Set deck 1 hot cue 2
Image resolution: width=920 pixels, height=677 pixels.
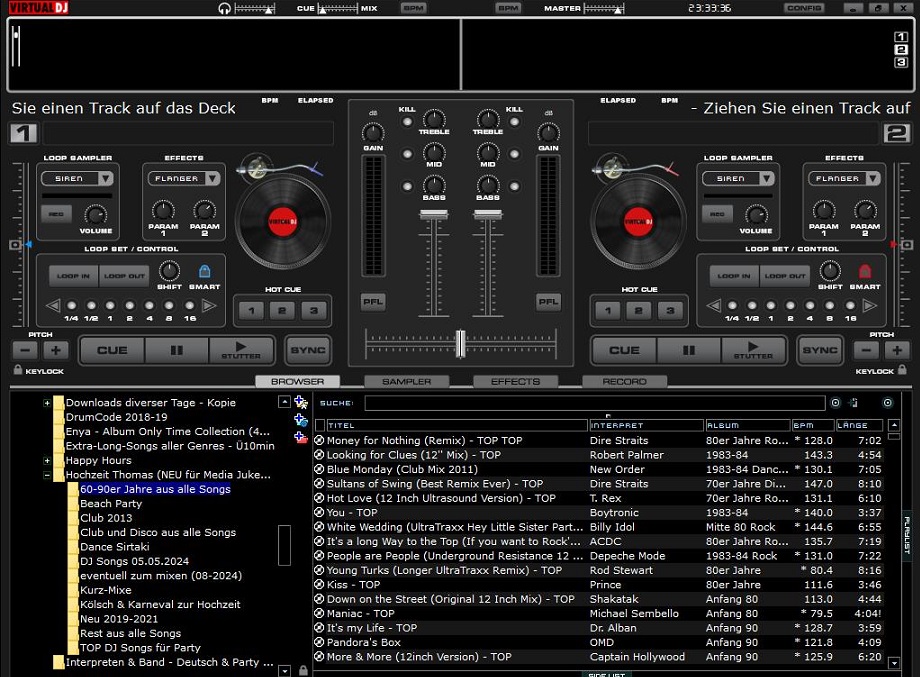tap(282, 310)
